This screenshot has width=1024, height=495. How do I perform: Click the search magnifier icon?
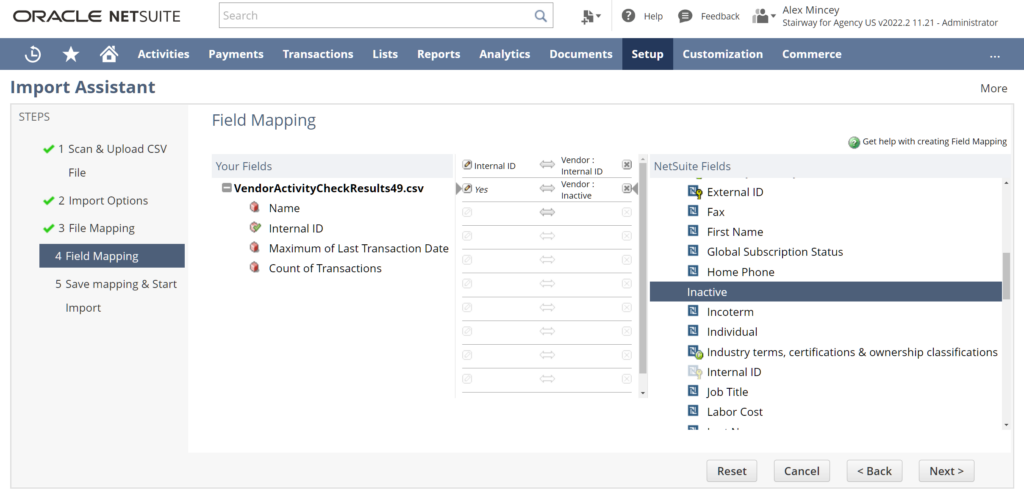tap(541, 16)
